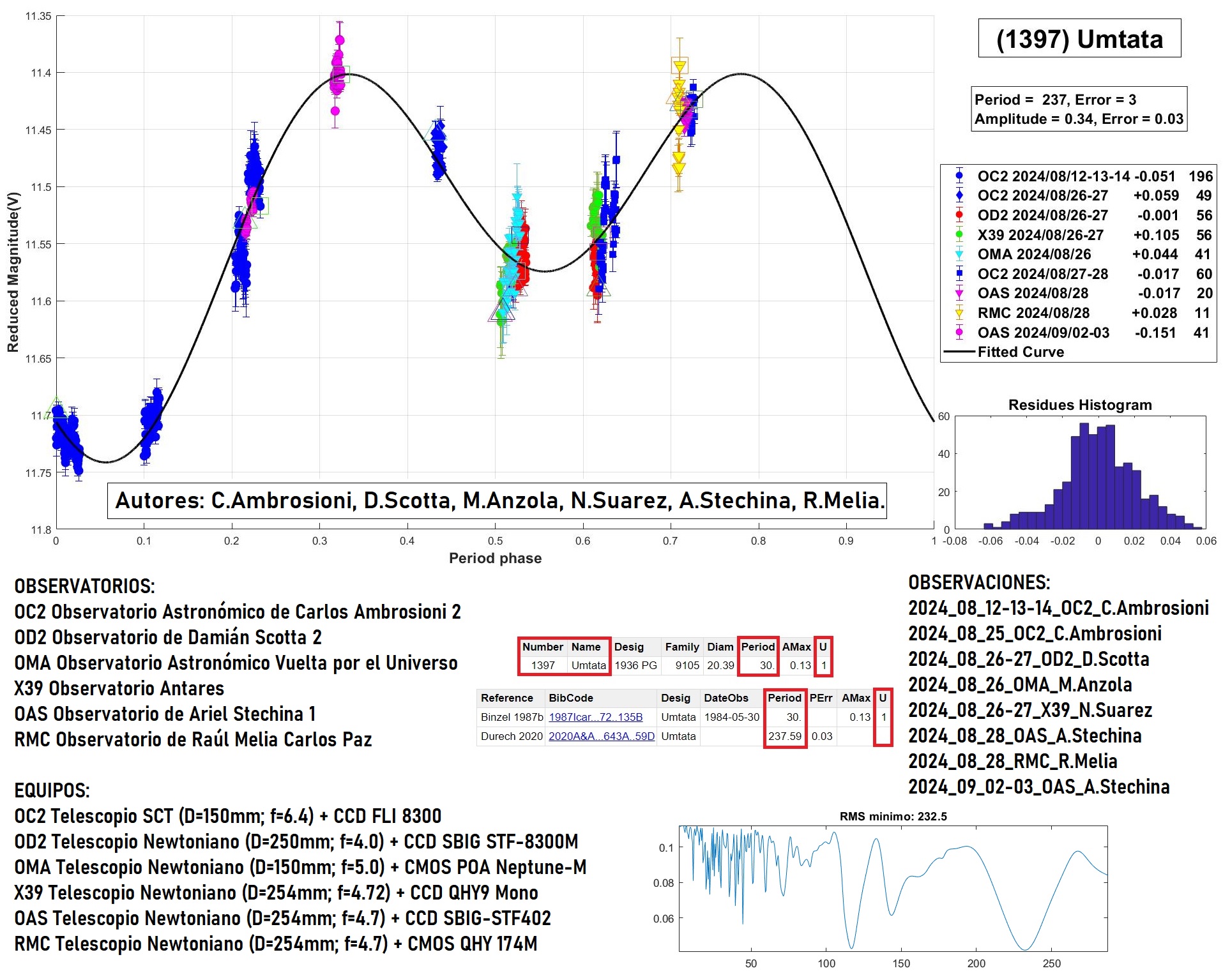Click the red circle marker for OD2 2024/08/26-27

[959, 215]
